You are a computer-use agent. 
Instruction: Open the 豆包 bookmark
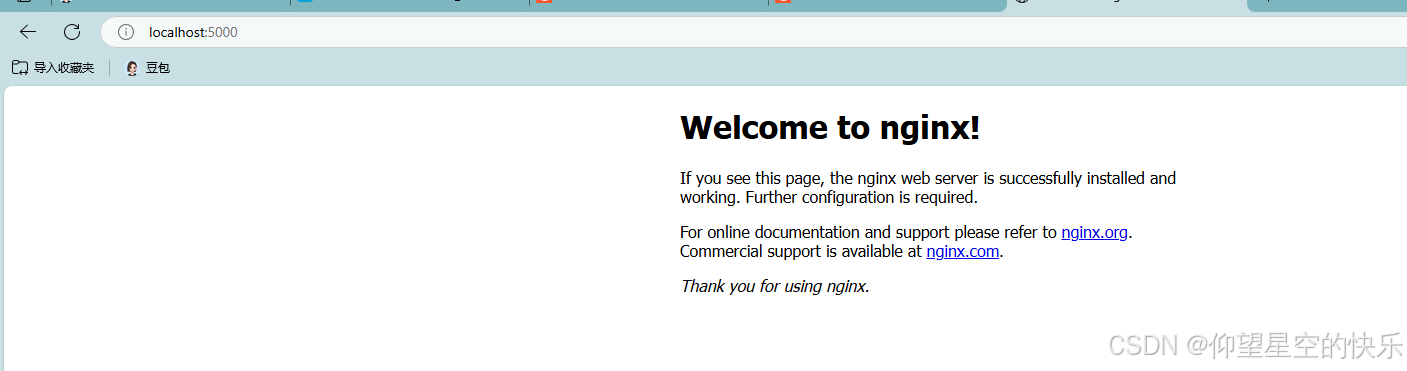point(148,68)
